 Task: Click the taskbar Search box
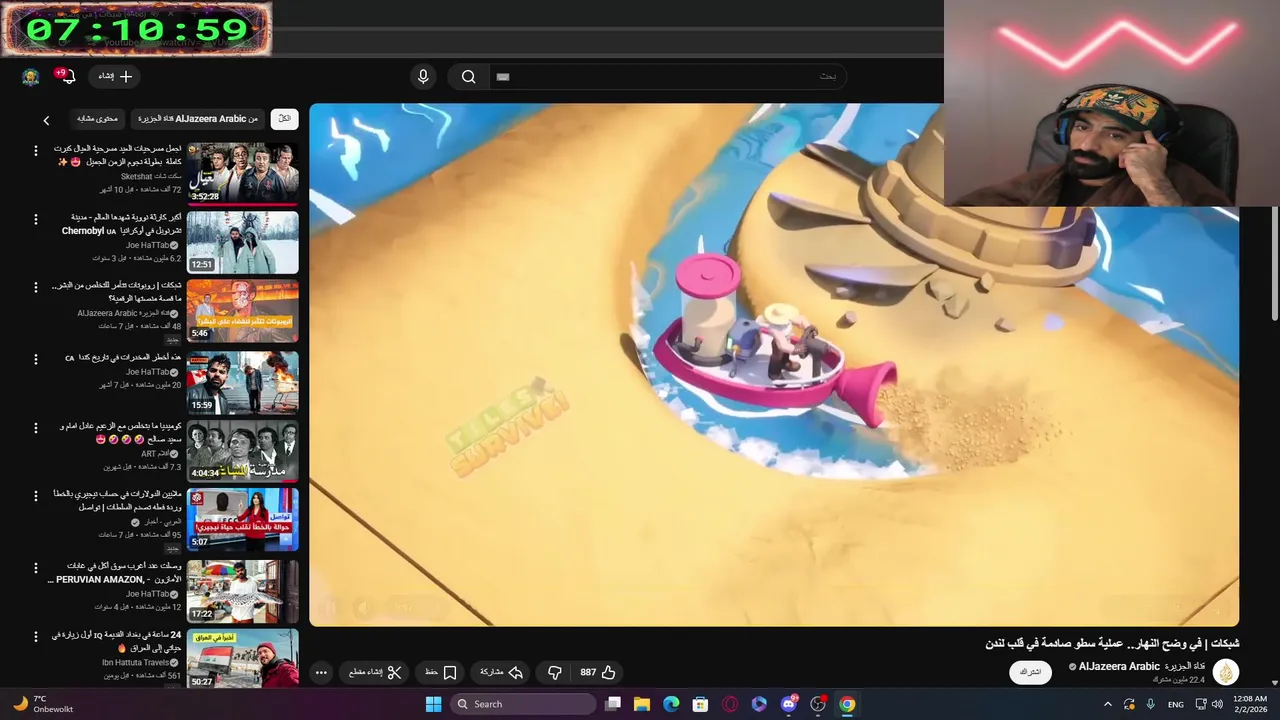coord(523,704)
